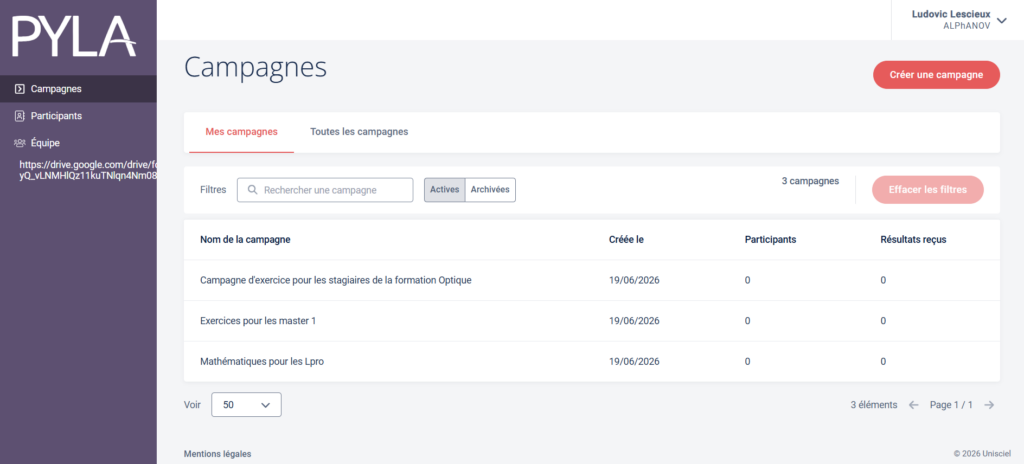
Task: Click Créée le column header
Action: 626,239
